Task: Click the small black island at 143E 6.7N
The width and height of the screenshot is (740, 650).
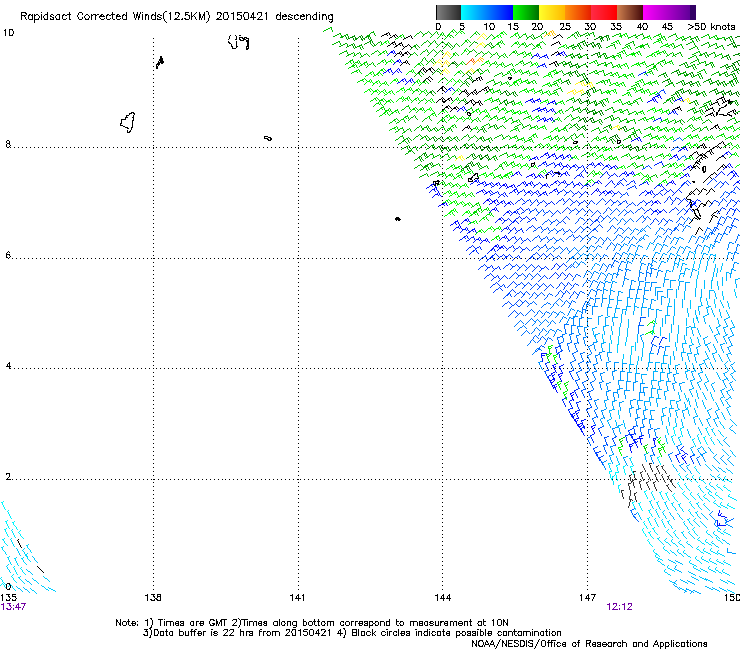Action: coord(398,219)
